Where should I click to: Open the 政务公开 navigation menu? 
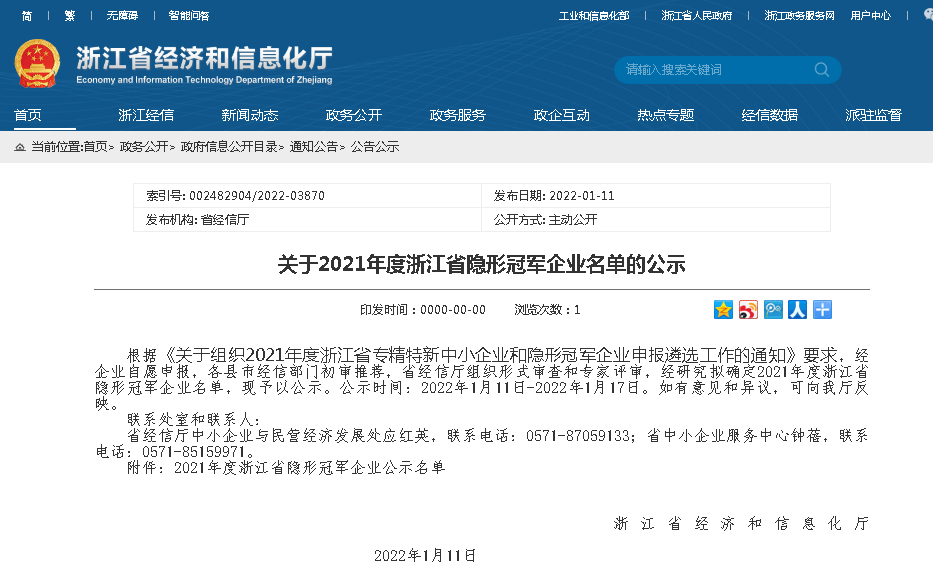tap(354, 115)
